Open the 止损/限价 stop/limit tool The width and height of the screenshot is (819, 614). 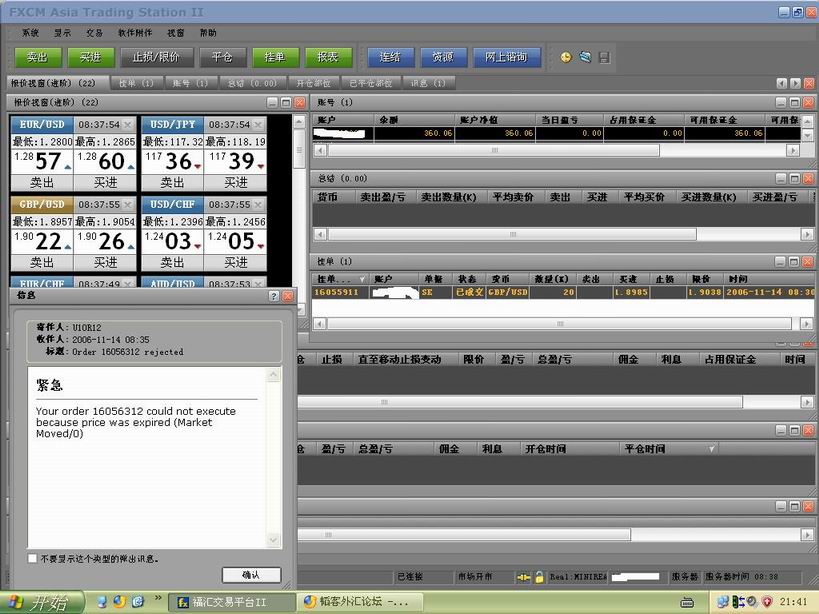[x=156, y=57]
